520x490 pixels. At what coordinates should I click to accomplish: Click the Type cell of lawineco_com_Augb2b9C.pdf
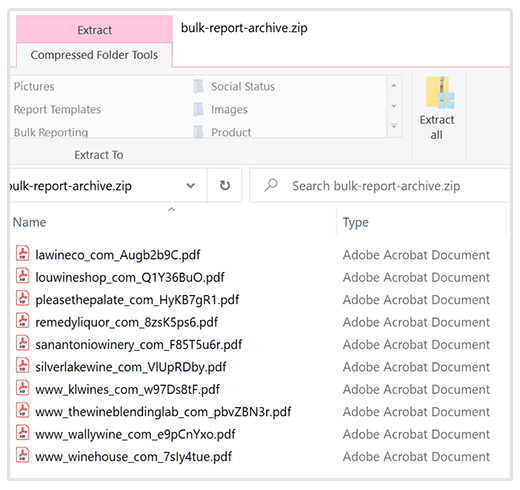(x=416, y=255)
